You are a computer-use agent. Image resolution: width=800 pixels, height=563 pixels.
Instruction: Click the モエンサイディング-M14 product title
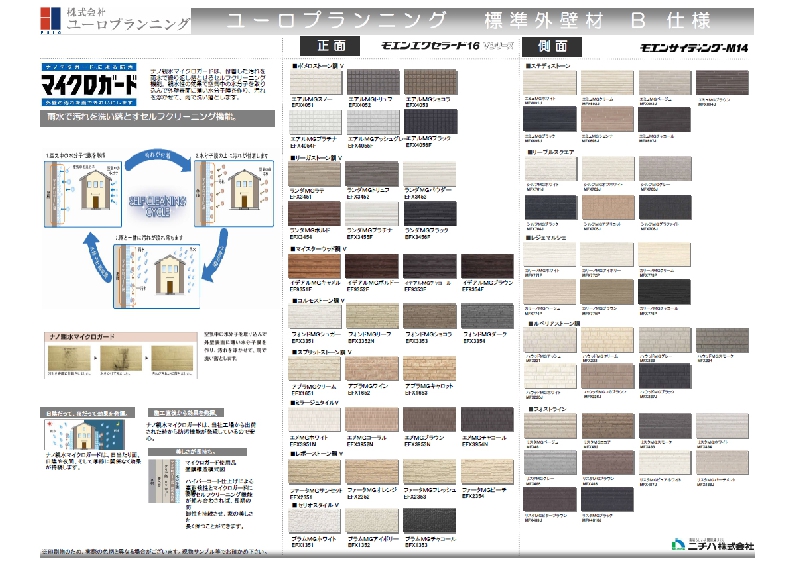(694, 48)
